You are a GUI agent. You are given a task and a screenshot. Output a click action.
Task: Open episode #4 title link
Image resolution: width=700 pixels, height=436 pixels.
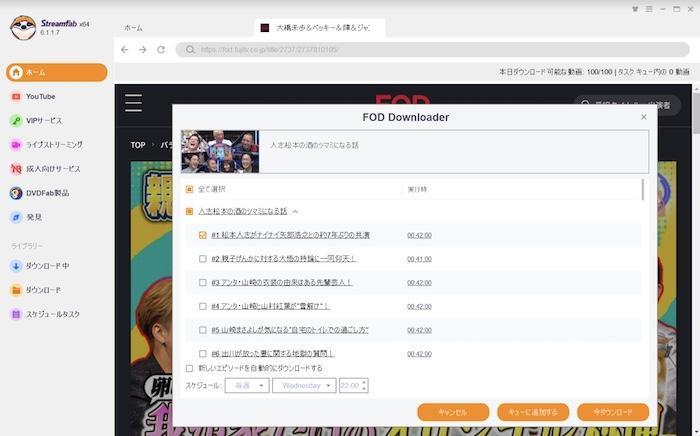click(270, 306)
